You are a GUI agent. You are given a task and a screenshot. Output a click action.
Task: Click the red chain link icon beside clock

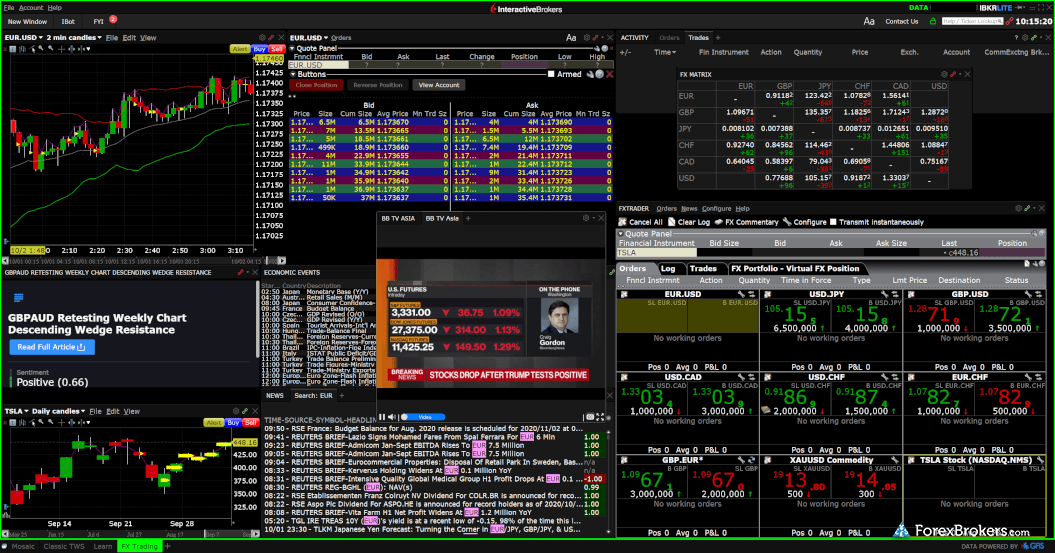pyautogui.click(x=1009, y=22)
